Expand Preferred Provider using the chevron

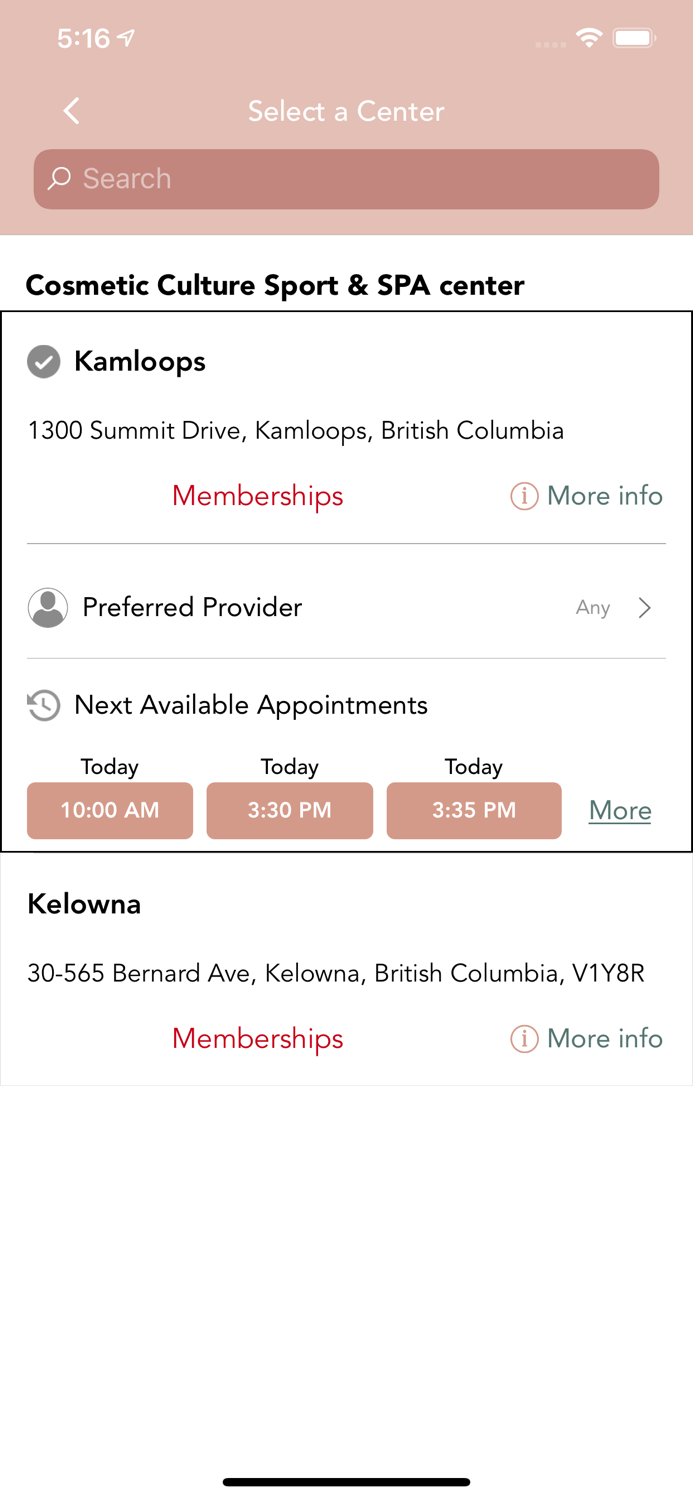coord(645,607)
